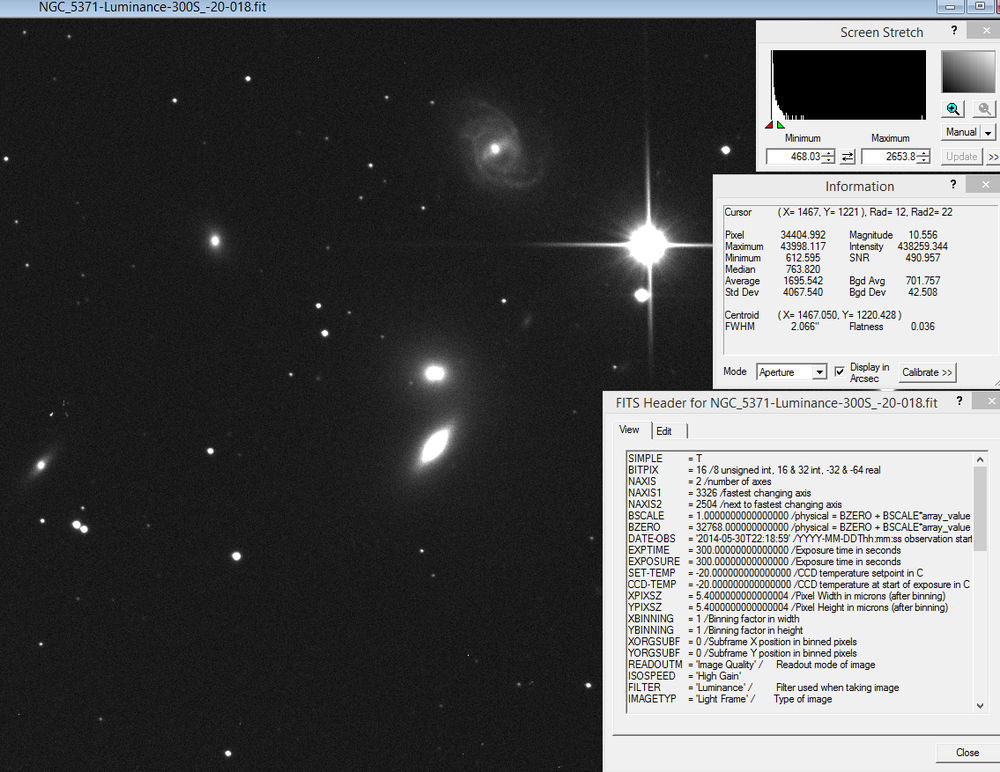Zoom in on the Screen Stretch histogram
The height and width of the screenshot is (772, 1000).
[x=953, y=108]
